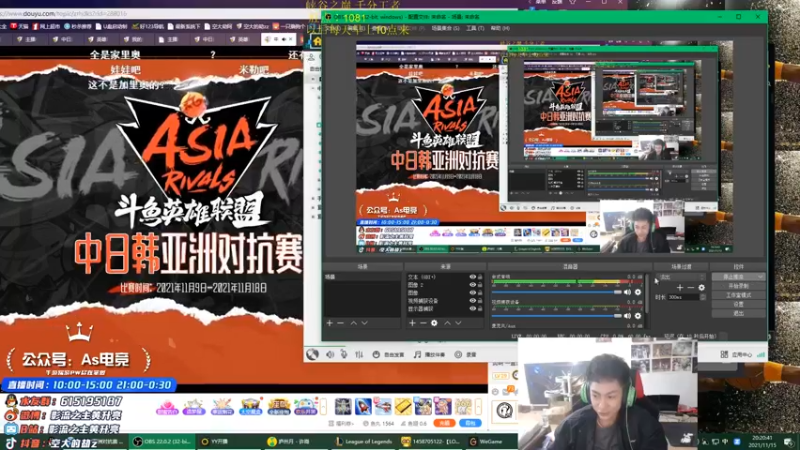Remove transition with the Scene Transitions minus icon
Viewport: 800px width, 450px height.
coord(690,288)
